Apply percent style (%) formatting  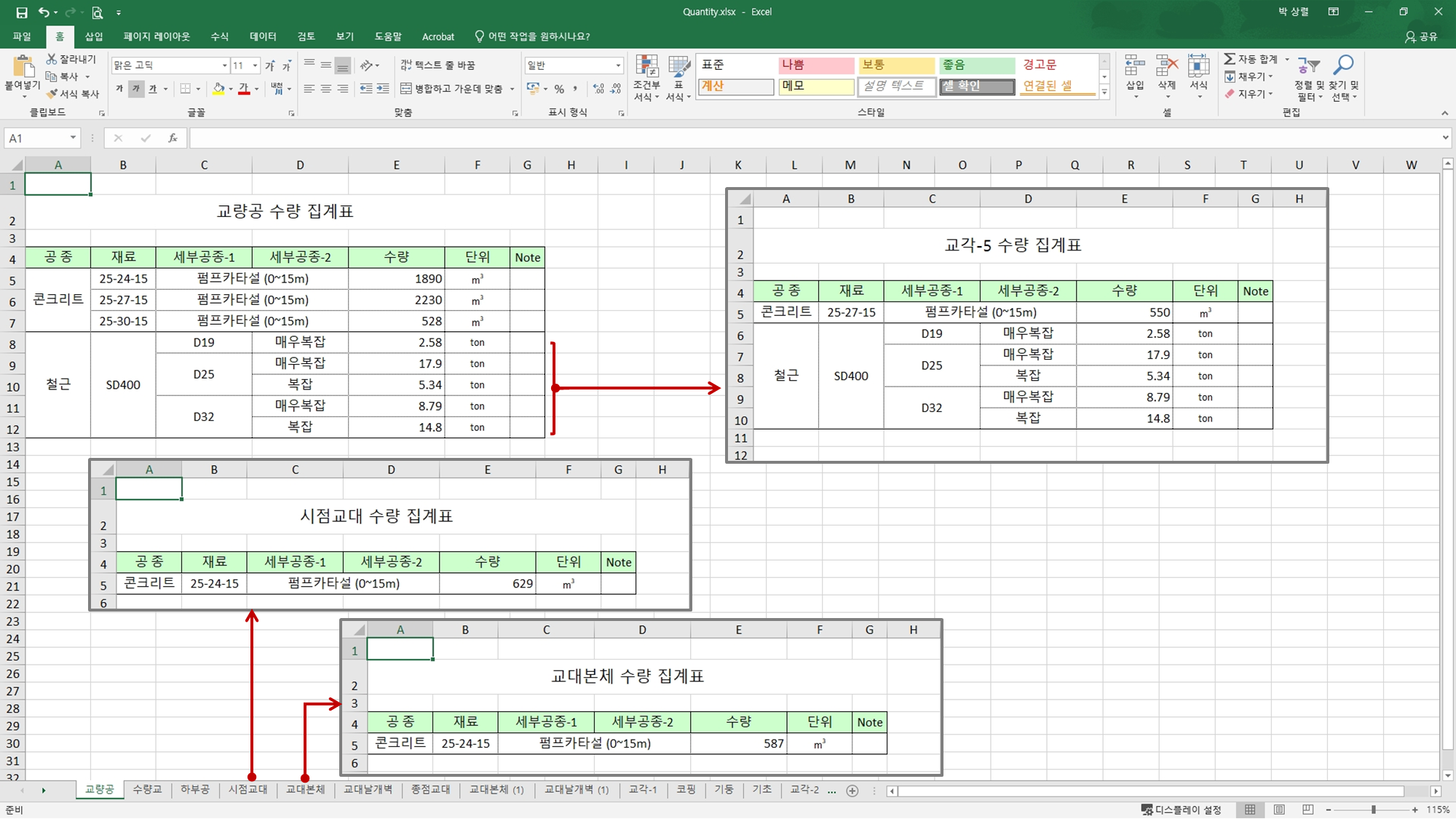click(x=558, y=88)
